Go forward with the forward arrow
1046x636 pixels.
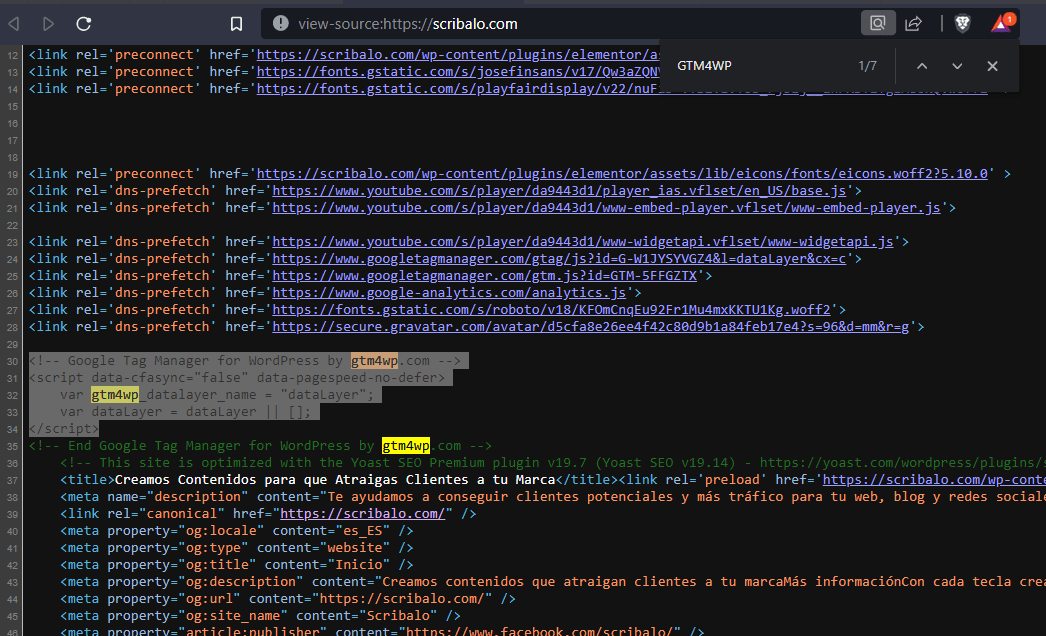click(48, 24)
